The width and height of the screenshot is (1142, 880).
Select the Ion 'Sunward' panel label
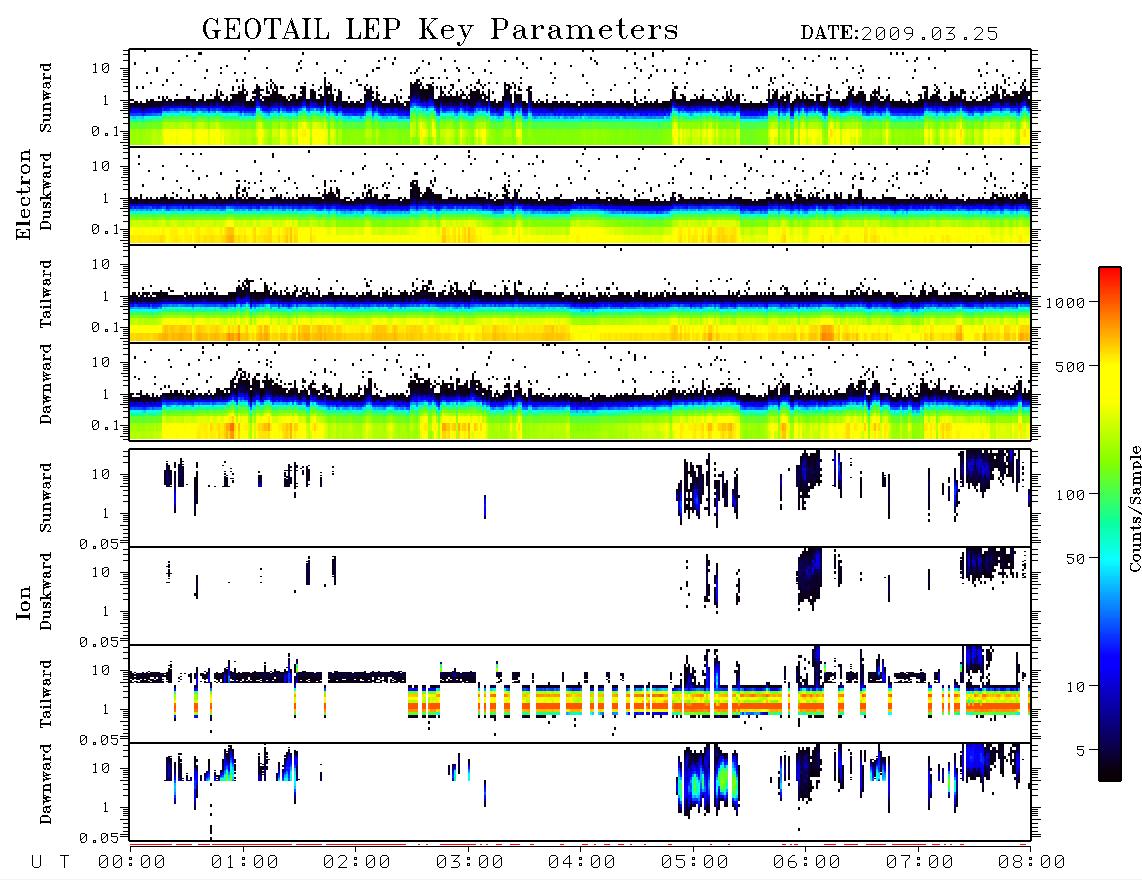coord(46,498)
